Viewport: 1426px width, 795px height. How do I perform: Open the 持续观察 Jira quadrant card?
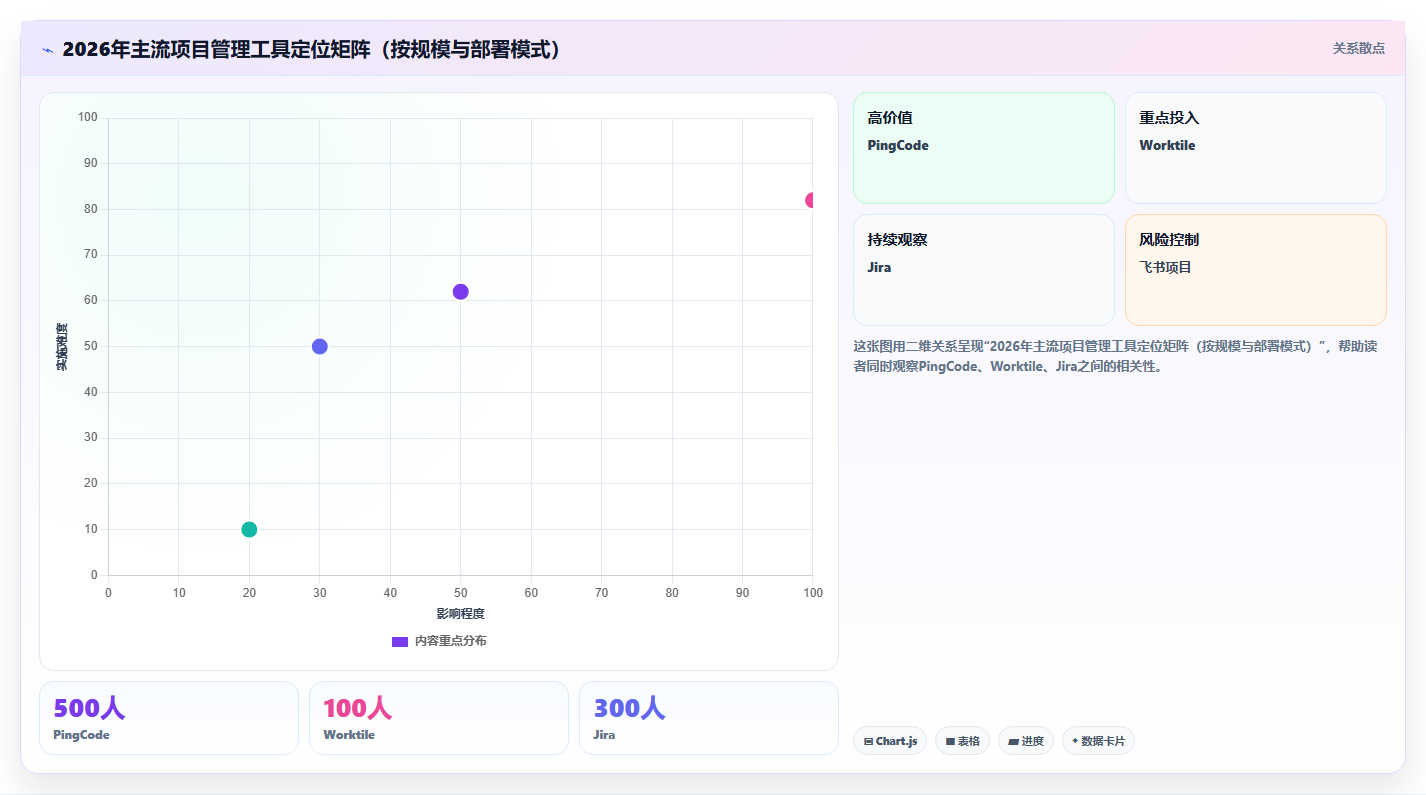[983, 270]
